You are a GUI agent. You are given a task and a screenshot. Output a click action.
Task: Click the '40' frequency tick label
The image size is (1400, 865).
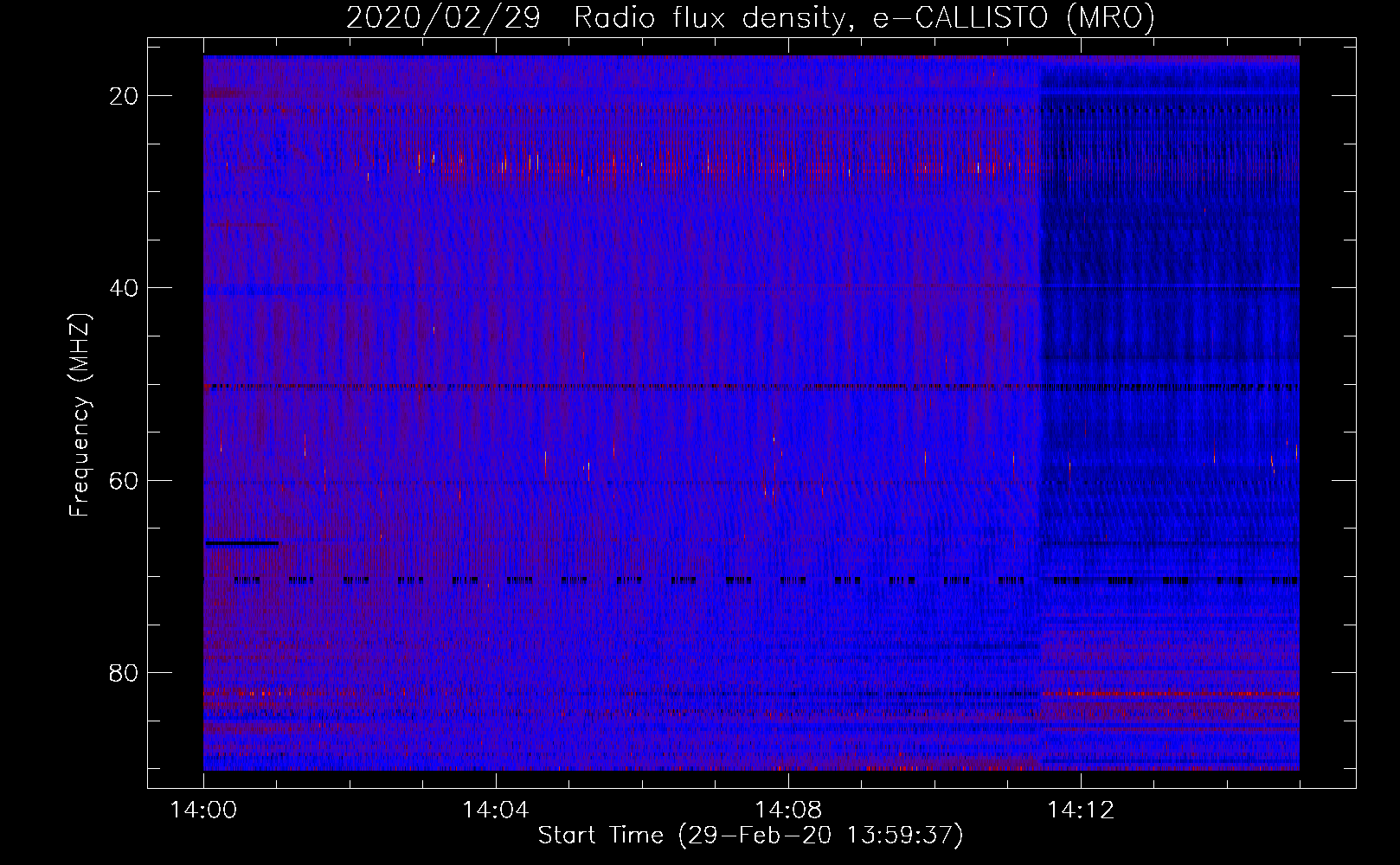pyautogui.click(x=124, y=288)
